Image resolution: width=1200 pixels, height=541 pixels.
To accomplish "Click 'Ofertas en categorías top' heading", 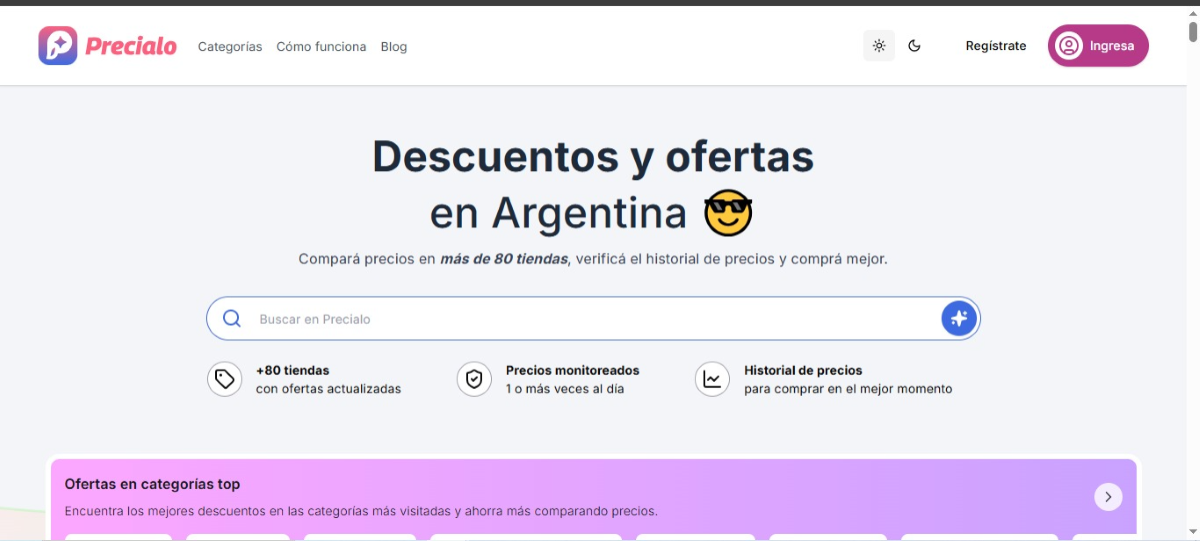I will coord(152,484).
